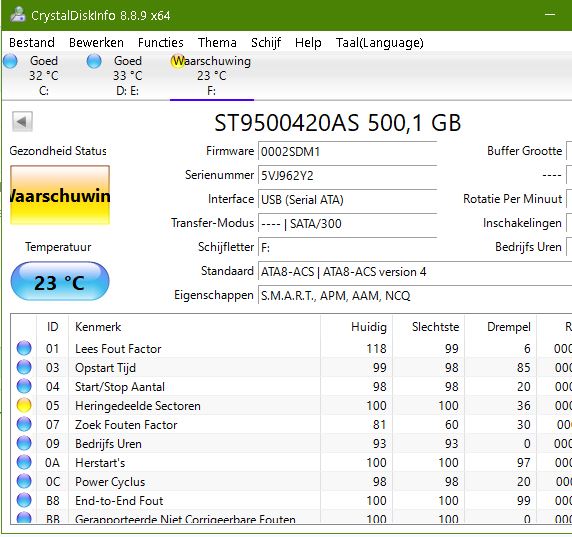This screenshot has width=572, height=537.
Task: Click current value 118 of Lees Fout Factor
Action: pos(376,348)
